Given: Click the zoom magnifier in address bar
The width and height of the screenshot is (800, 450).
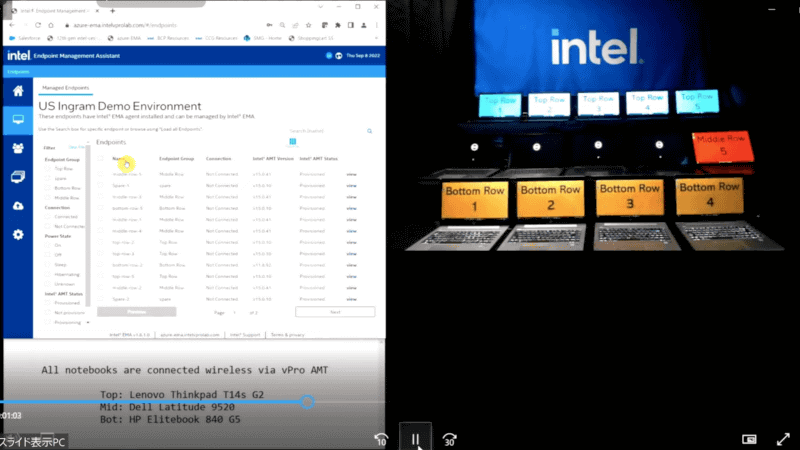Looking at the screenshot, I should (282, 25).
